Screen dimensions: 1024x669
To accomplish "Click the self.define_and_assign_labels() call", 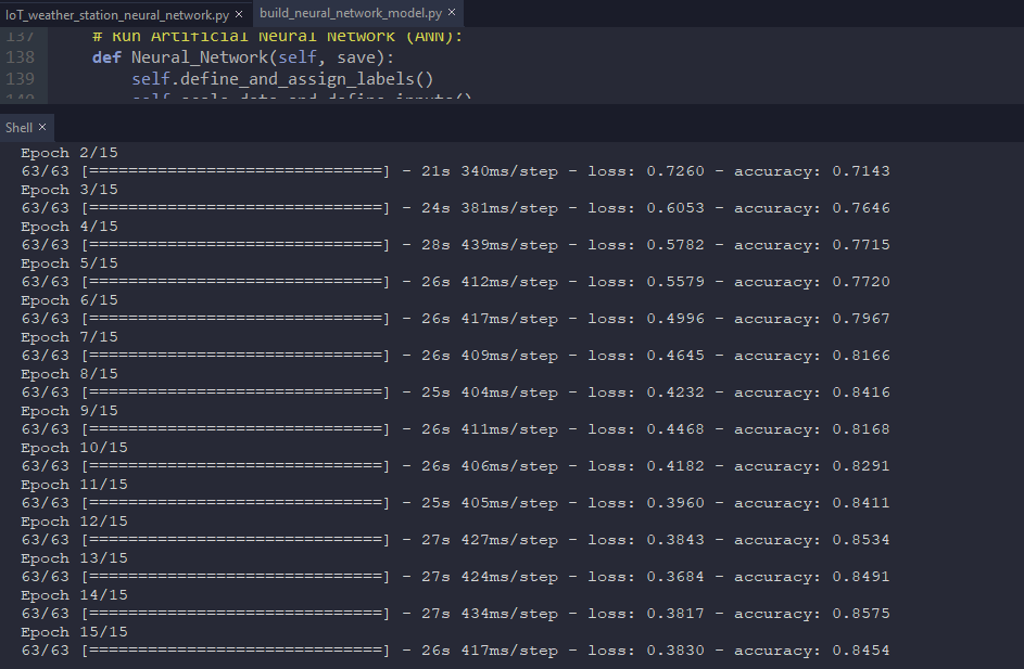I will tap(282, 78).
